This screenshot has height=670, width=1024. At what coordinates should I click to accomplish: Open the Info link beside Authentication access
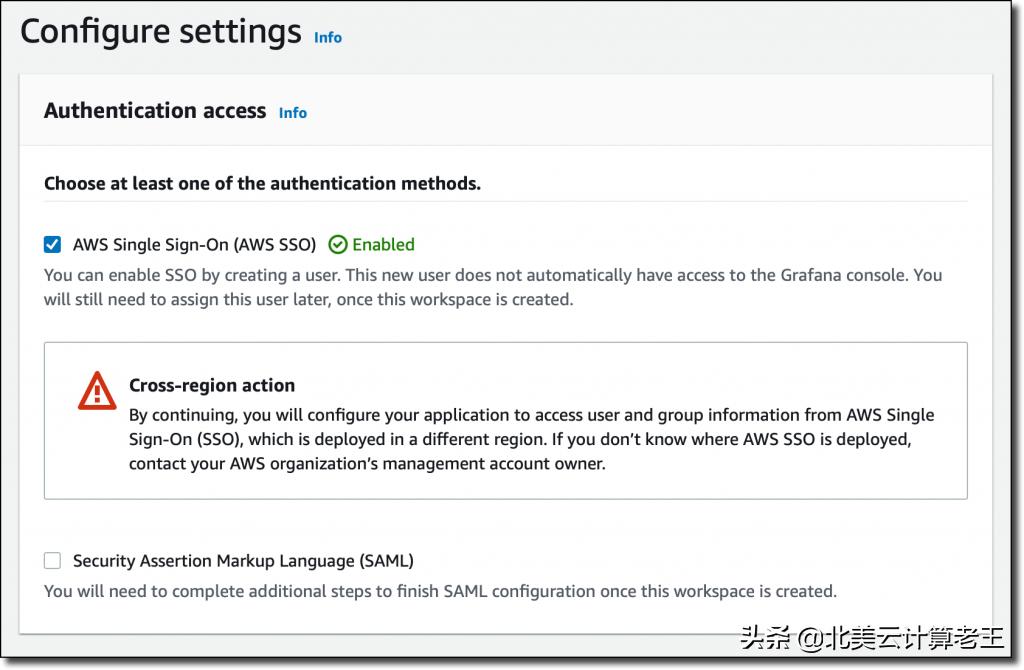(292, 113)
